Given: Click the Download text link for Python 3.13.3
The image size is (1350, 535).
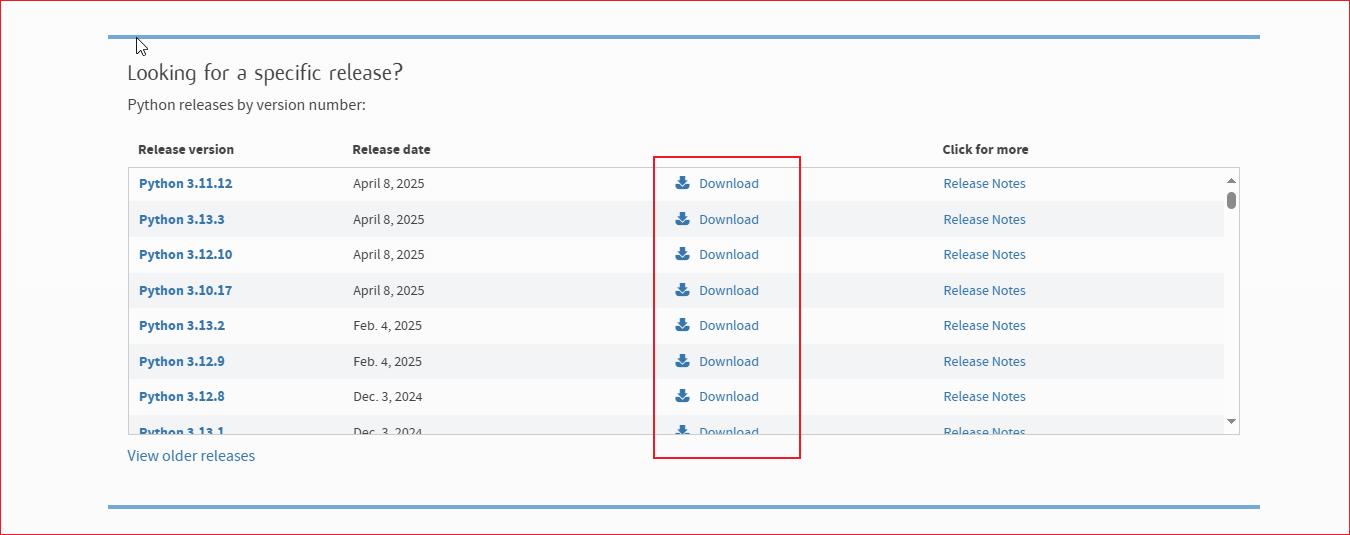Looking at the screenshot, I should [729, 220].
